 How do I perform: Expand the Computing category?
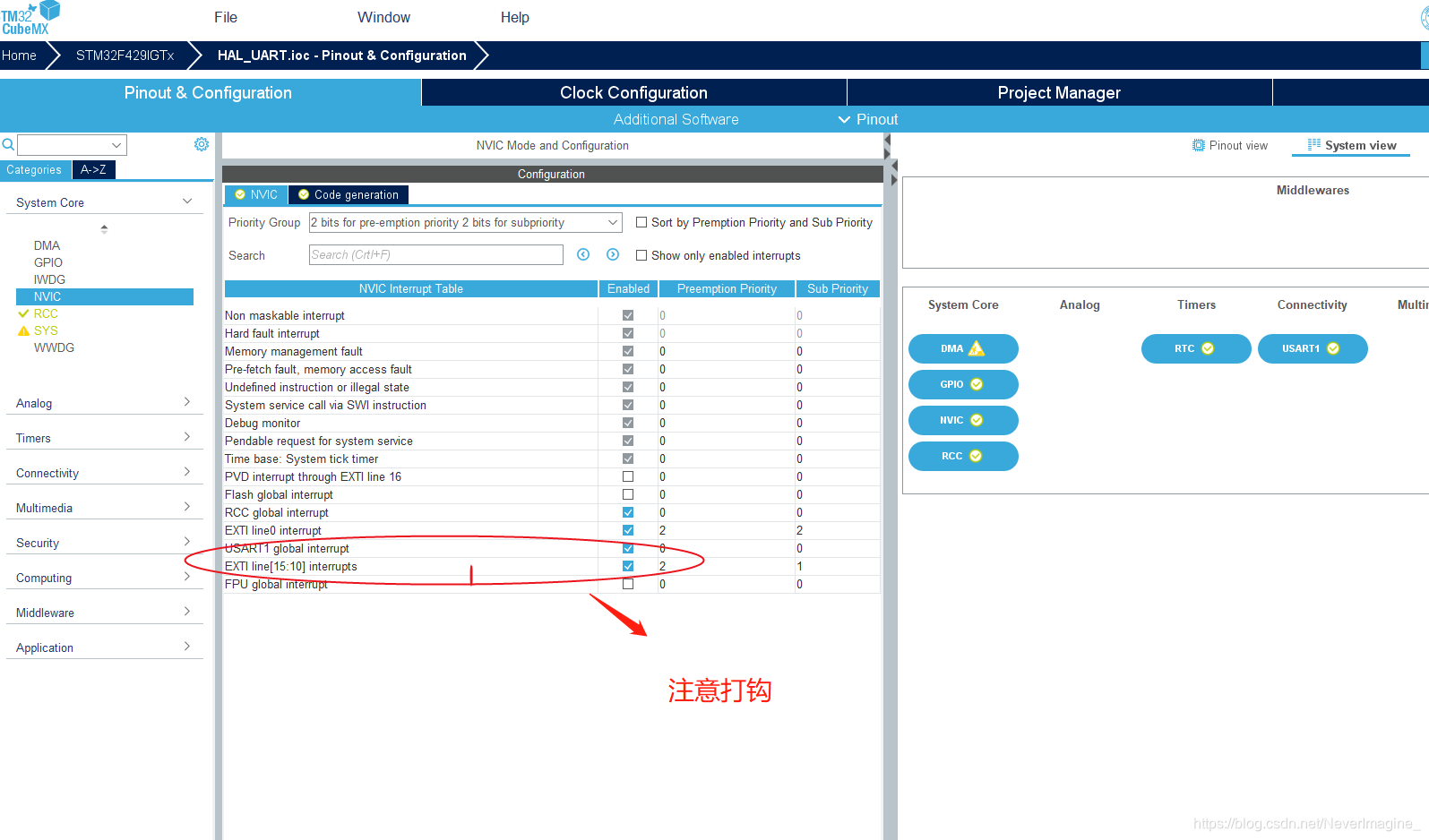[x=187, y=577]
